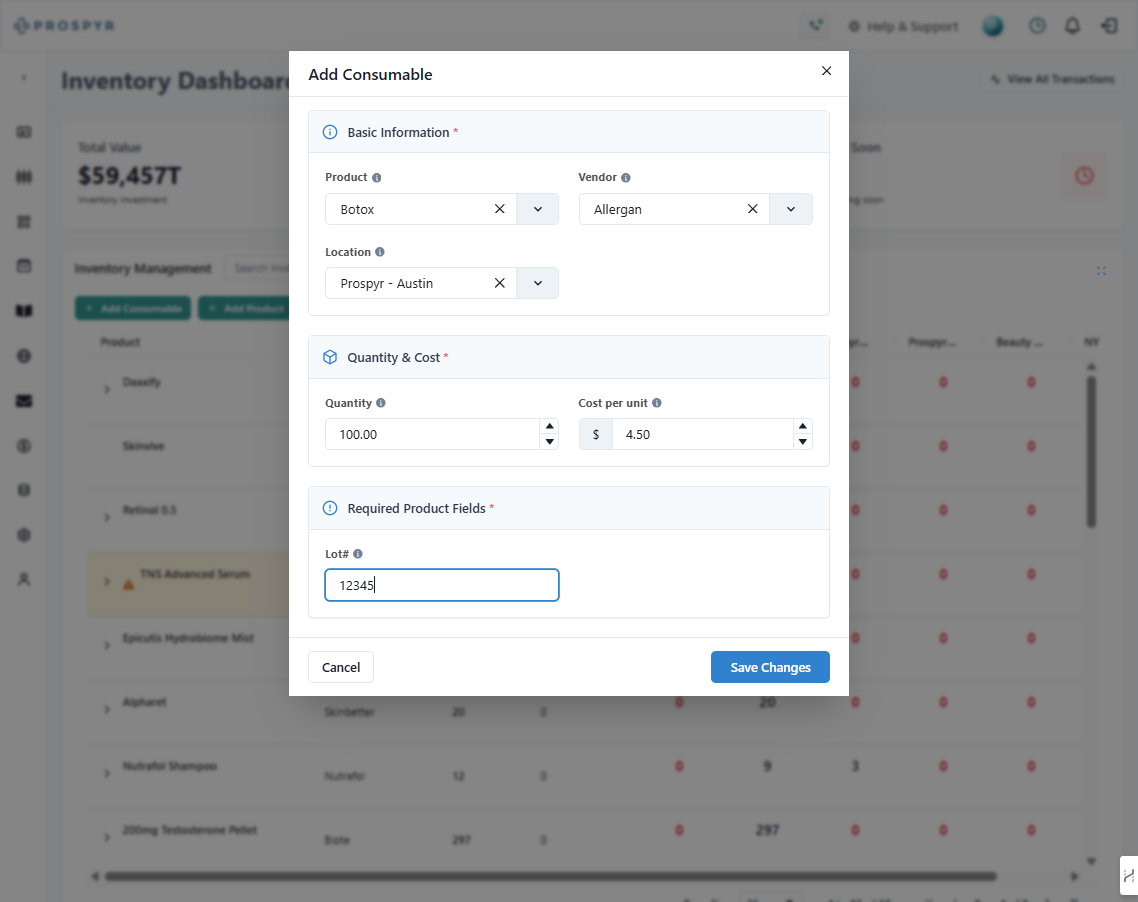Viewport: 1138px width, 902px height.
Task: Click the horizontal table scrollbar
Action: [550, 877]
